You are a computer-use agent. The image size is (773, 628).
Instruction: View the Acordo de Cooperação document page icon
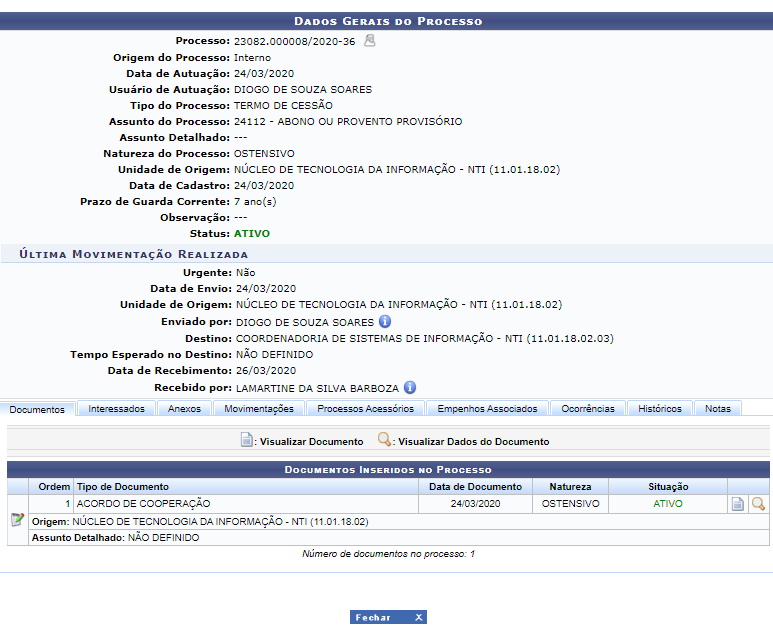tap(738, 504)
